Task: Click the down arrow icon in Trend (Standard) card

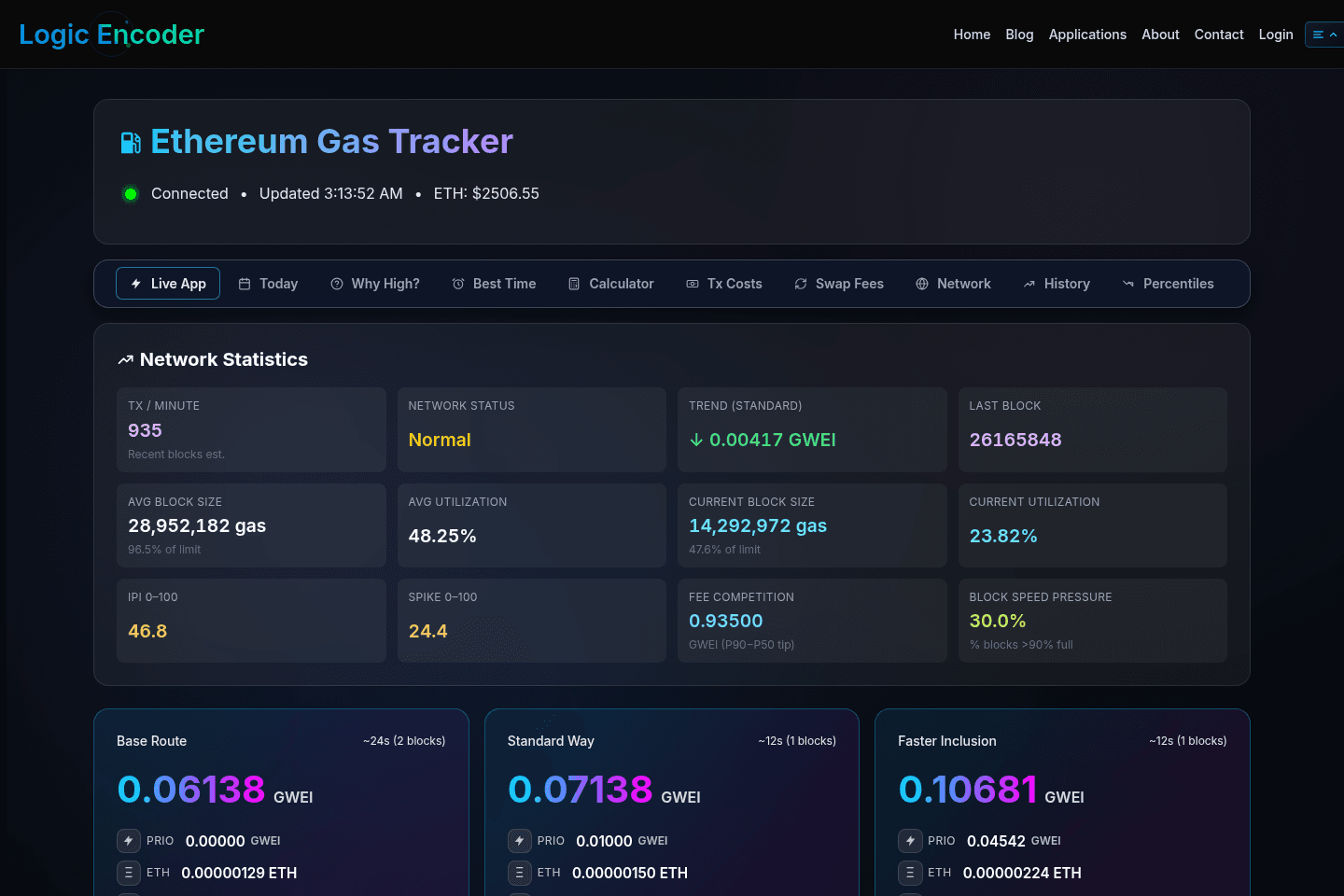Action: [x=696, y=440]
